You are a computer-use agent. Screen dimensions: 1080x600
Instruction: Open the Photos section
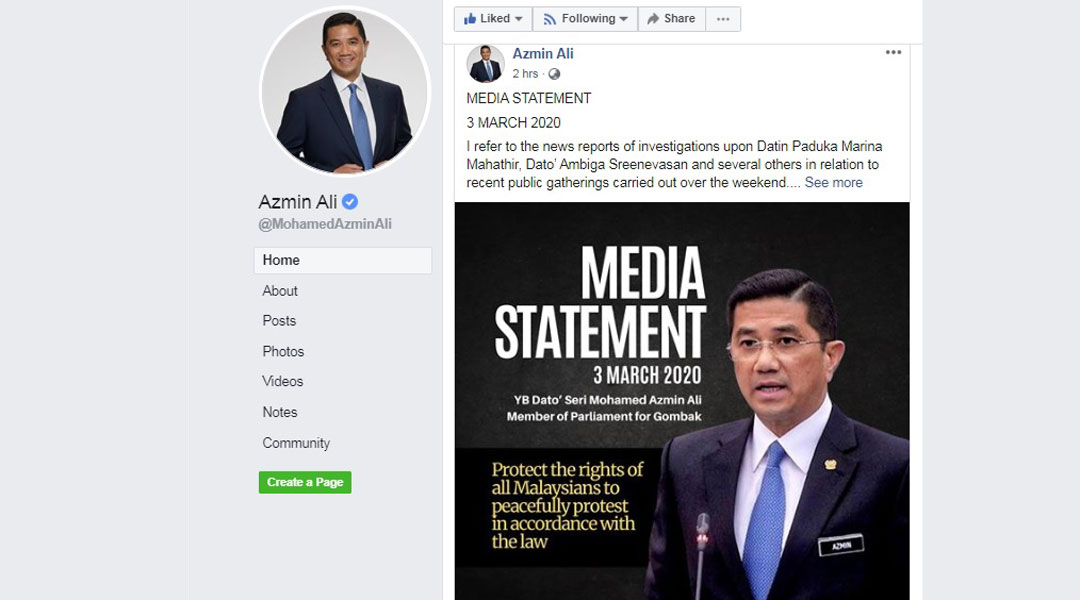coord(283,351)
